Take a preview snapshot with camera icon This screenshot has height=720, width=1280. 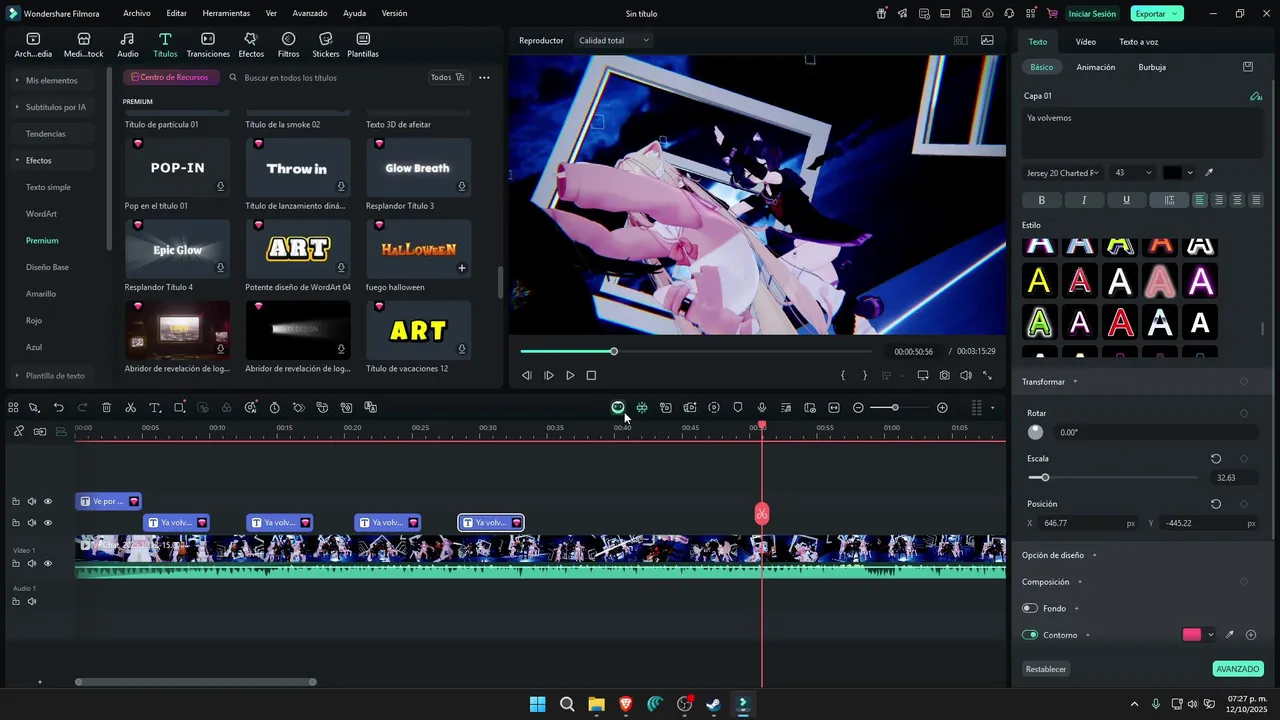(944, 376)
